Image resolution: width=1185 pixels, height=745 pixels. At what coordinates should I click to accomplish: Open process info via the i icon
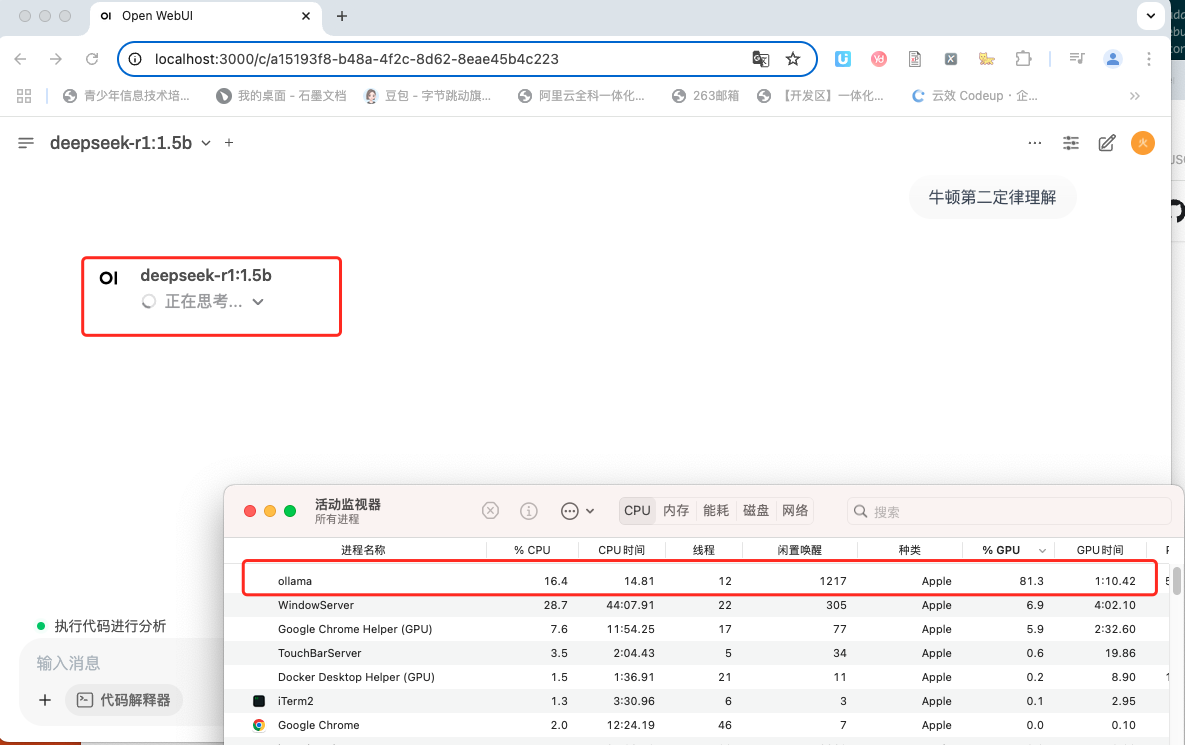coord(528,510)
